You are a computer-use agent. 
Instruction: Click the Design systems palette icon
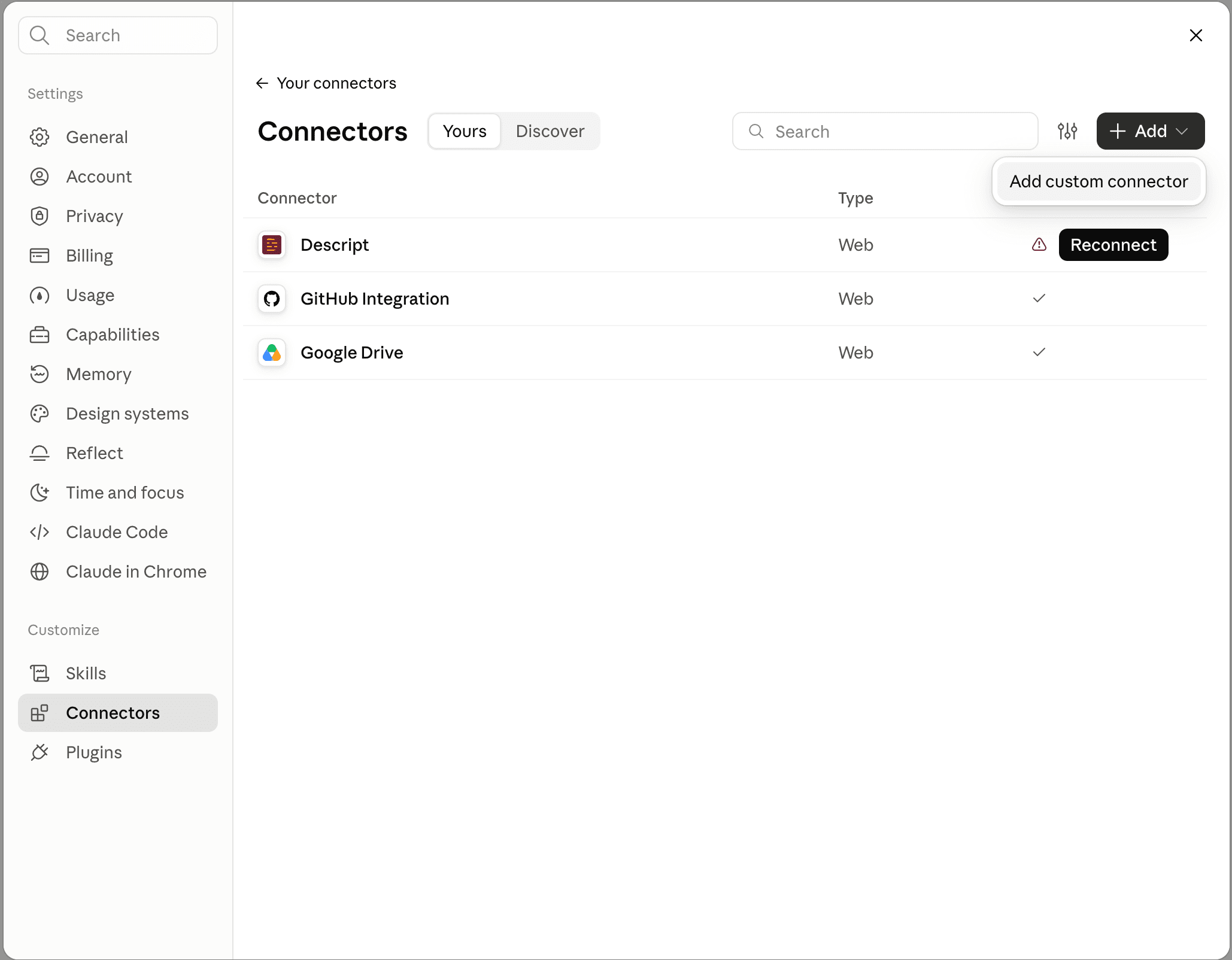click(40, 414)
